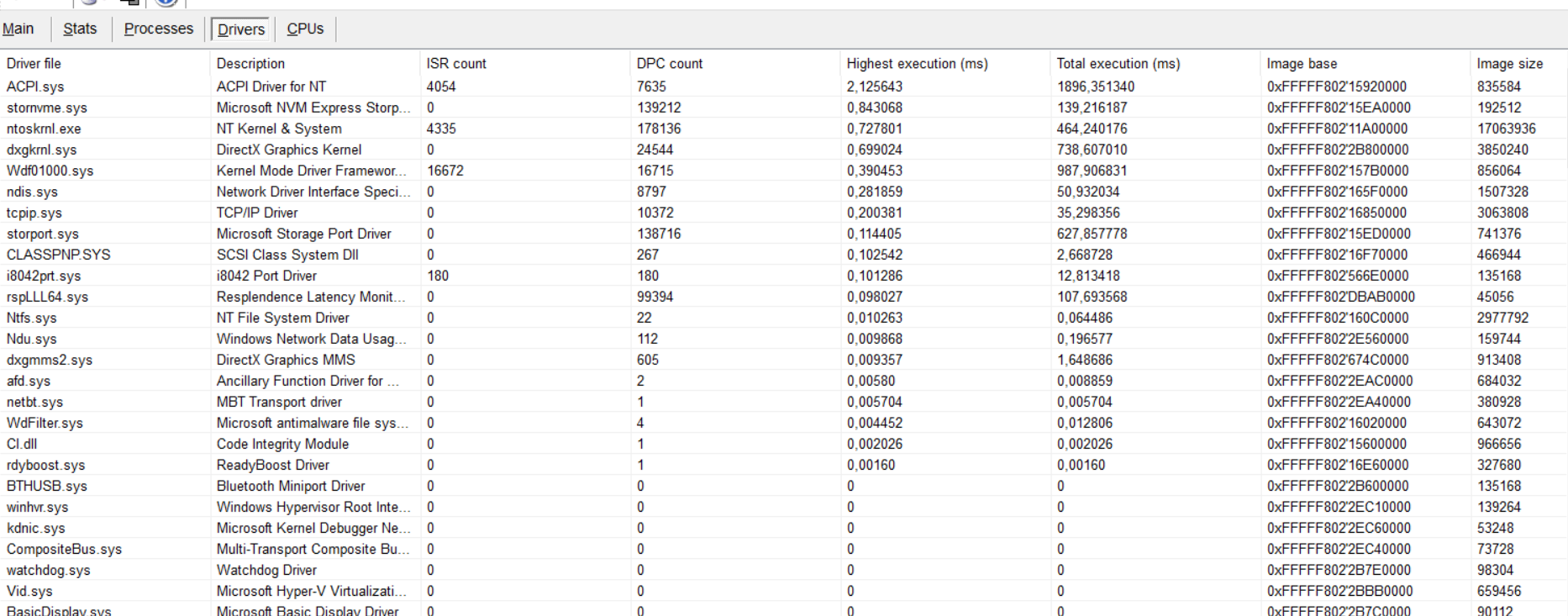Sort by DPC count column
Screen dimensions: 1568x616
(670, 64)
